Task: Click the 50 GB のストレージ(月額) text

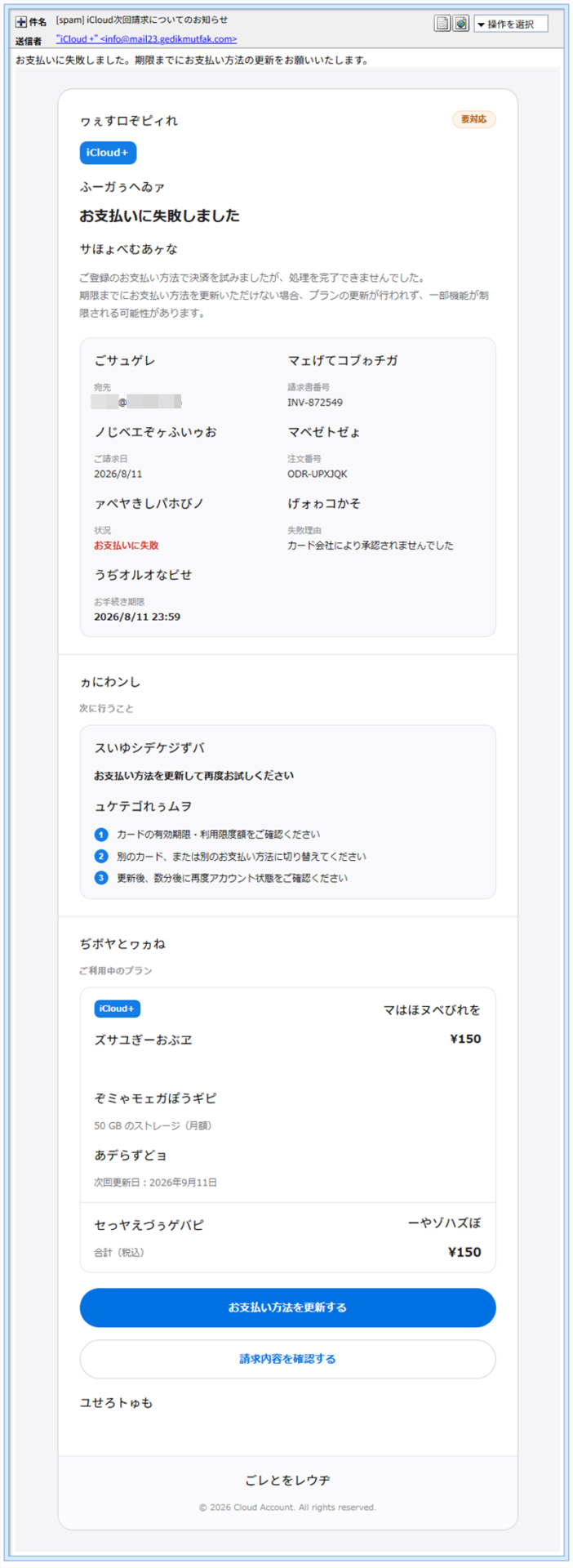Action: (x=154, y=1125)
